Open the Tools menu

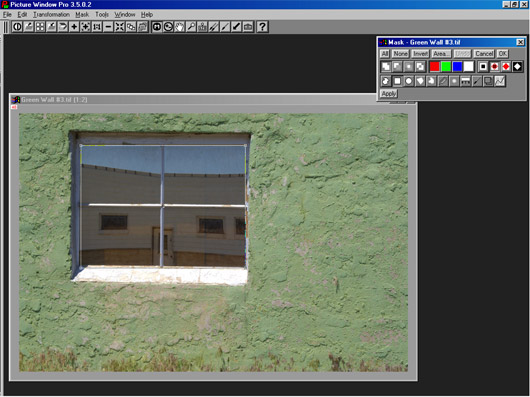pos(102,15)
